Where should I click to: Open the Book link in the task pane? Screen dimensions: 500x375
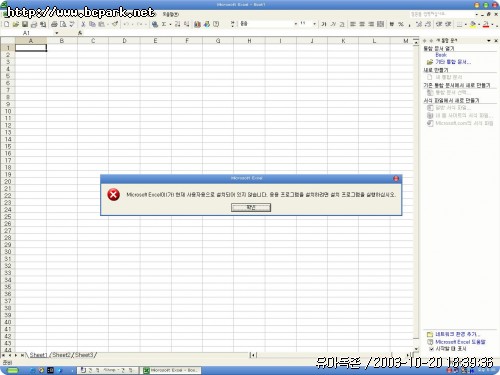coord(441,55)
